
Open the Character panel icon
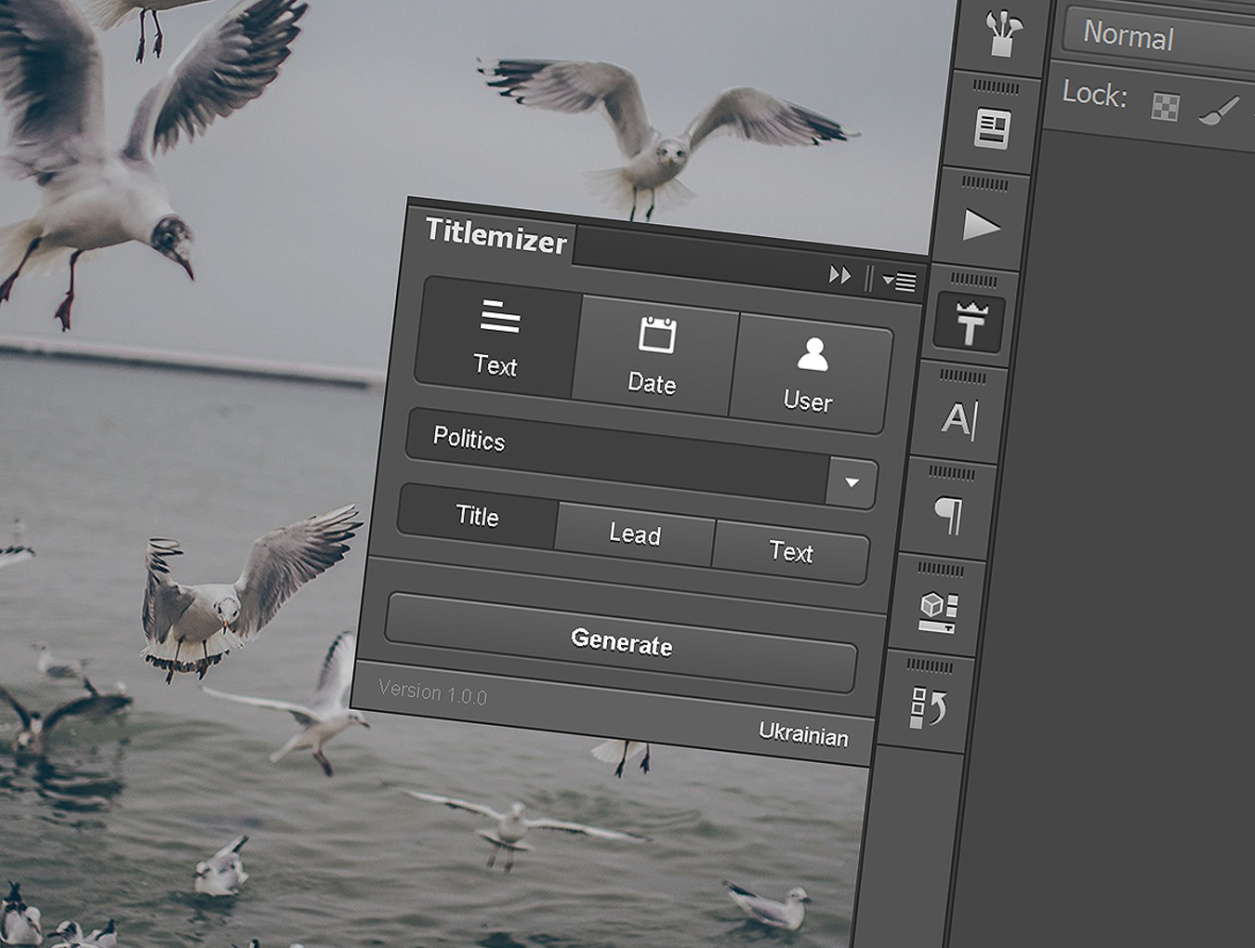click(957, 420)
